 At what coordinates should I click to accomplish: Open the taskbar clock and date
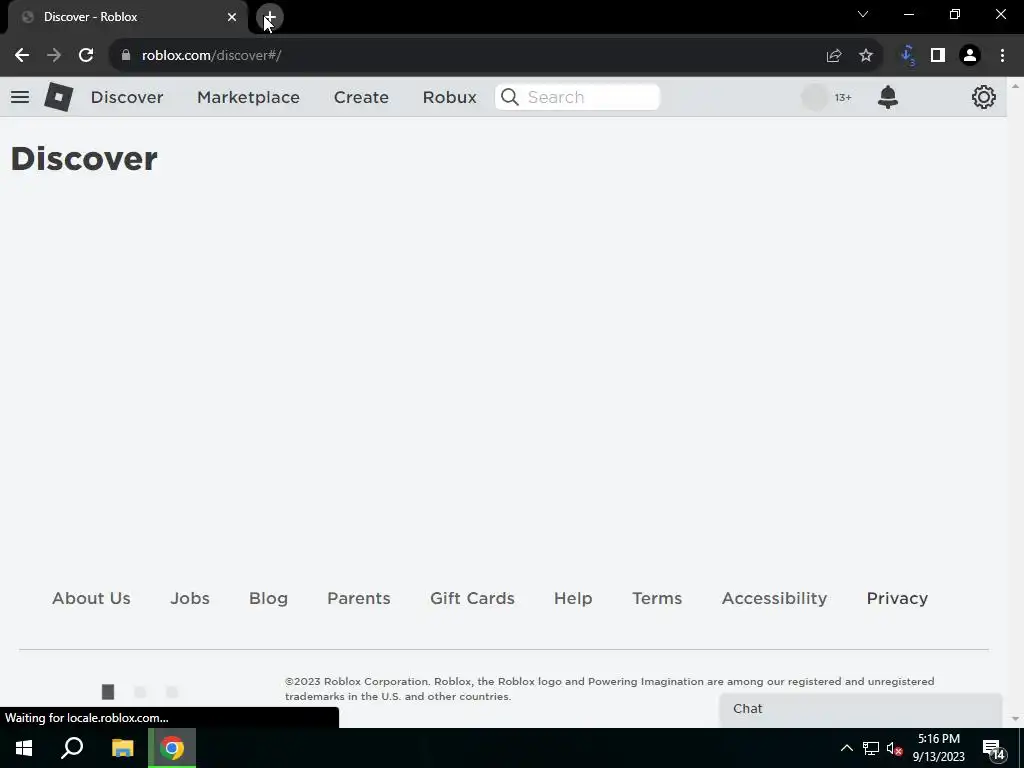938,748
